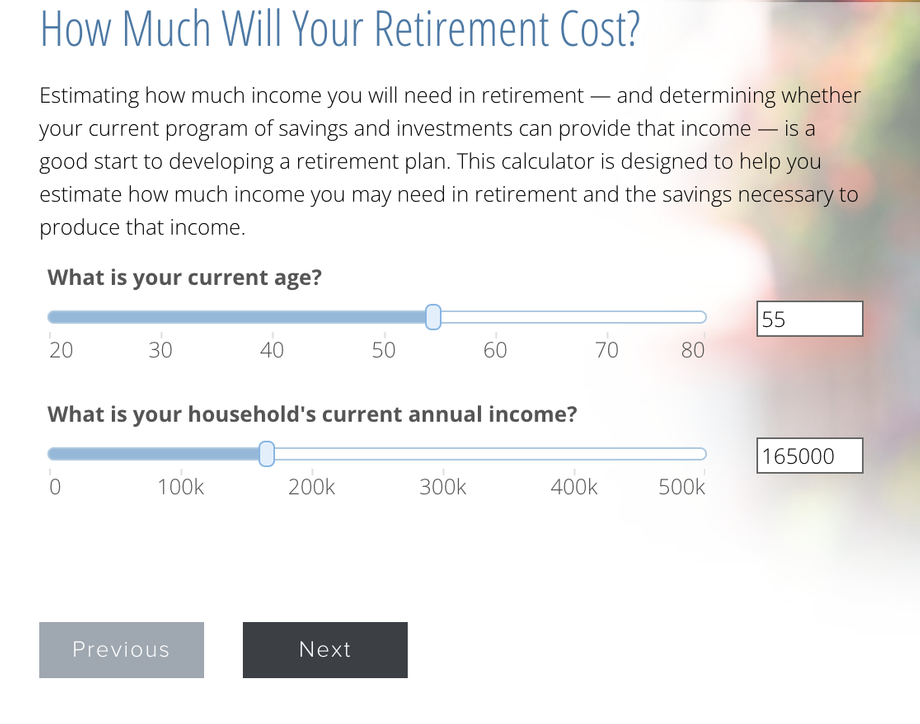Set income slider at the 300k mark
920x724 pixels.
point(443,454)
